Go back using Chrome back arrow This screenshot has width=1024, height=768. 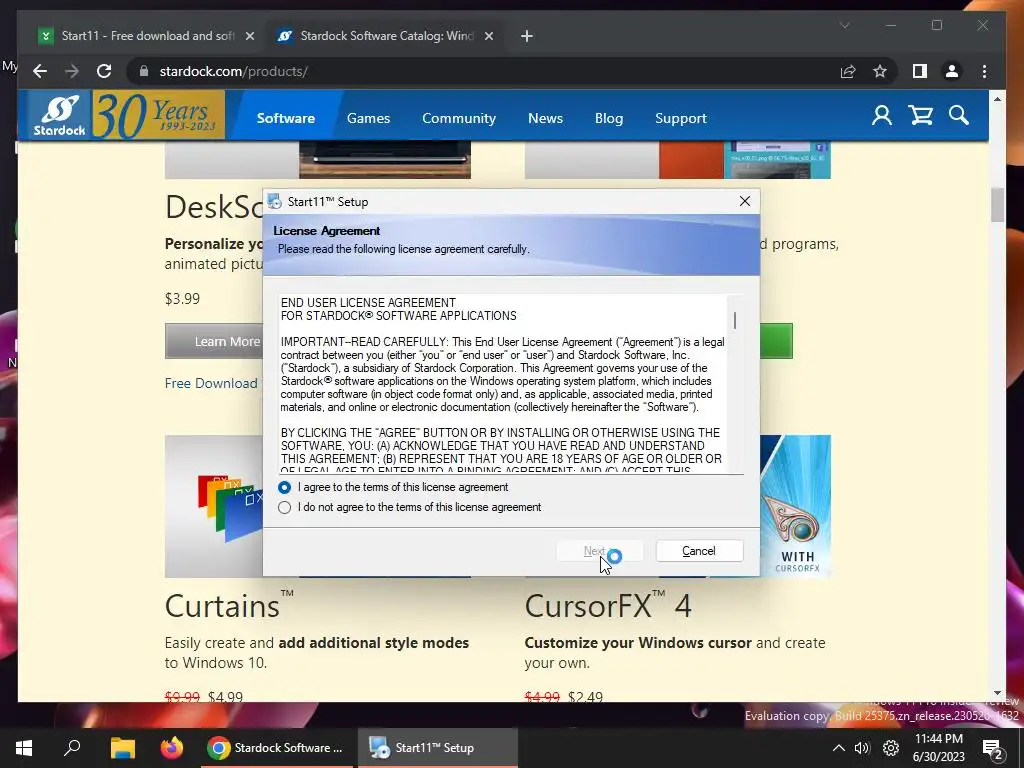coord(40,71)
